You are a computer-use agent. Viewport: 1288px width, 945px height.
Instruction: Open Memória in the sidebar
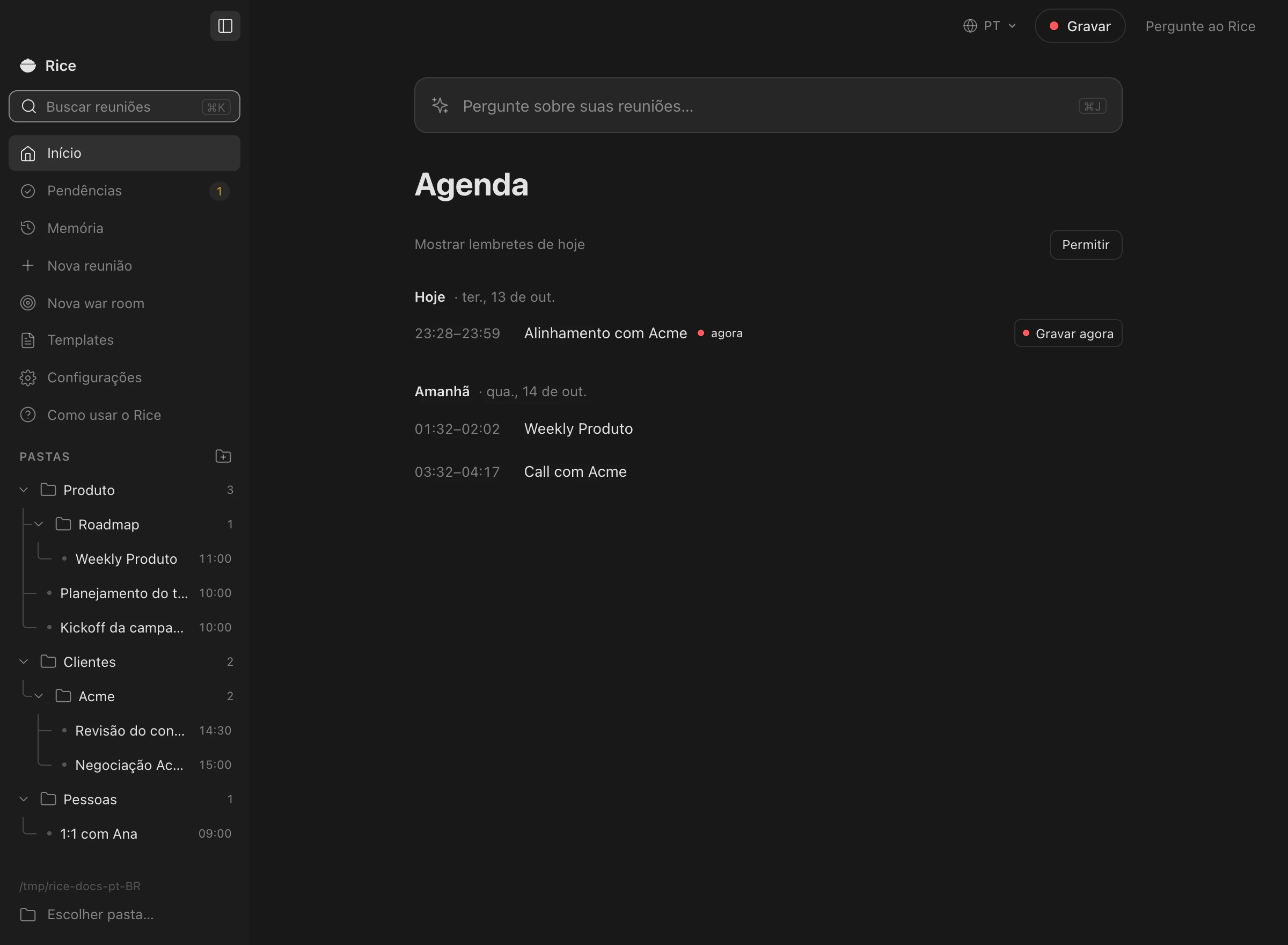pyautogui.click(x=125, y=228)
